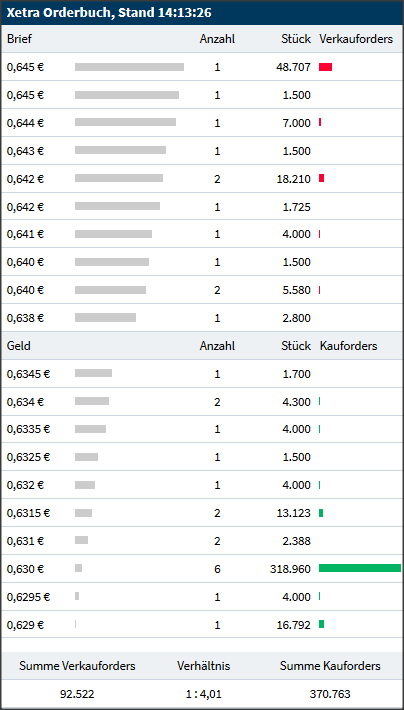Screen dimensions: 404x710
Task: Select the 0,638 € Brief price
Action: (25, 318)
